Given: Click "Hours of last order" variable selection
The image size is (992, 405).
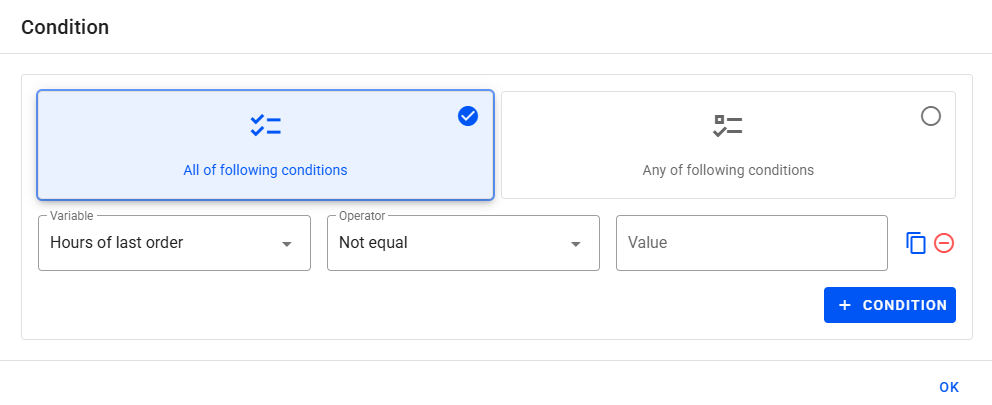Looking at the screenshot, I should click(x=117, y=242).
